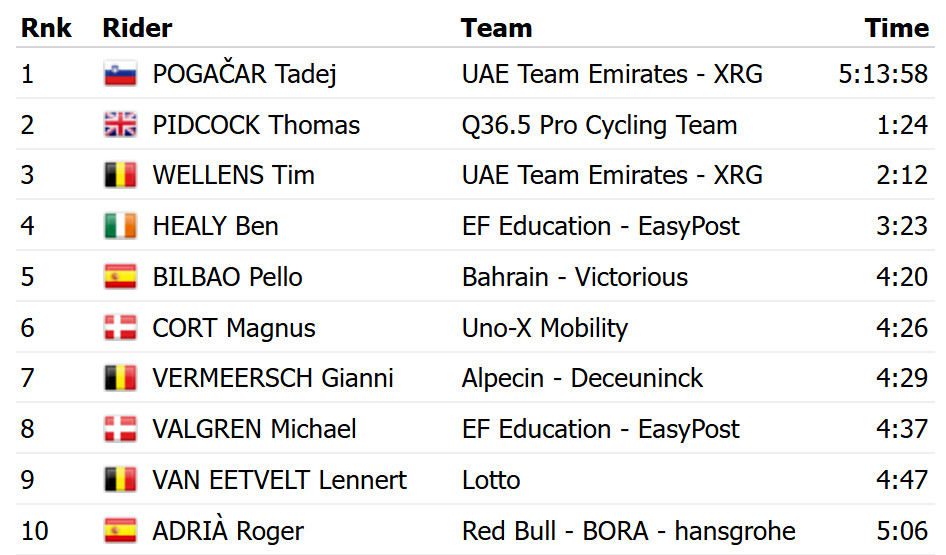Click the British flag beside Pidcock
This screenshot has width=946, height=555.
120,125
